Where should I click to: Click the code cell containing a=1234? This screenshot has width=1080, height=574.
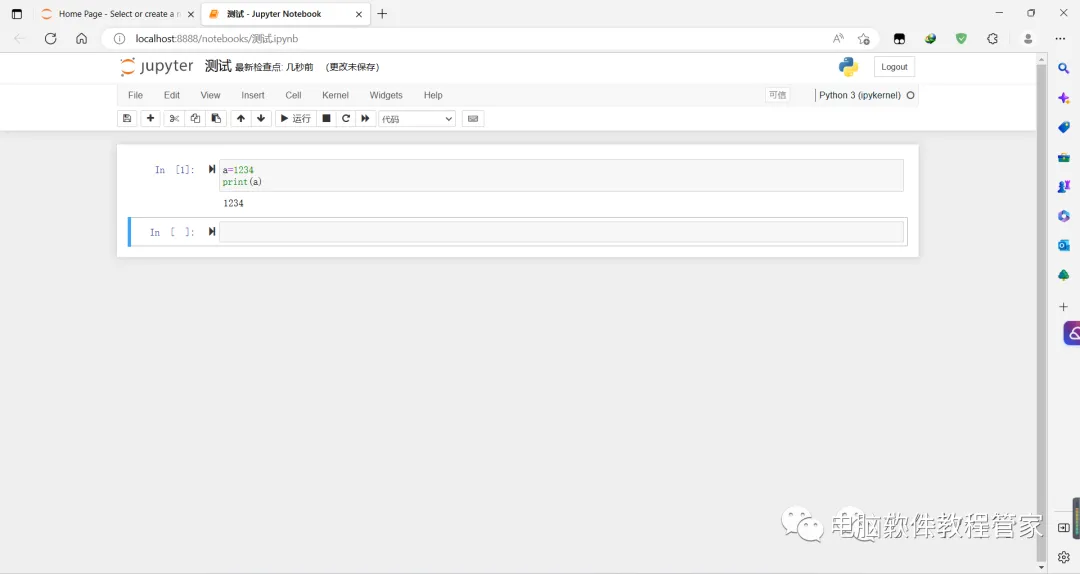[561, 176]
